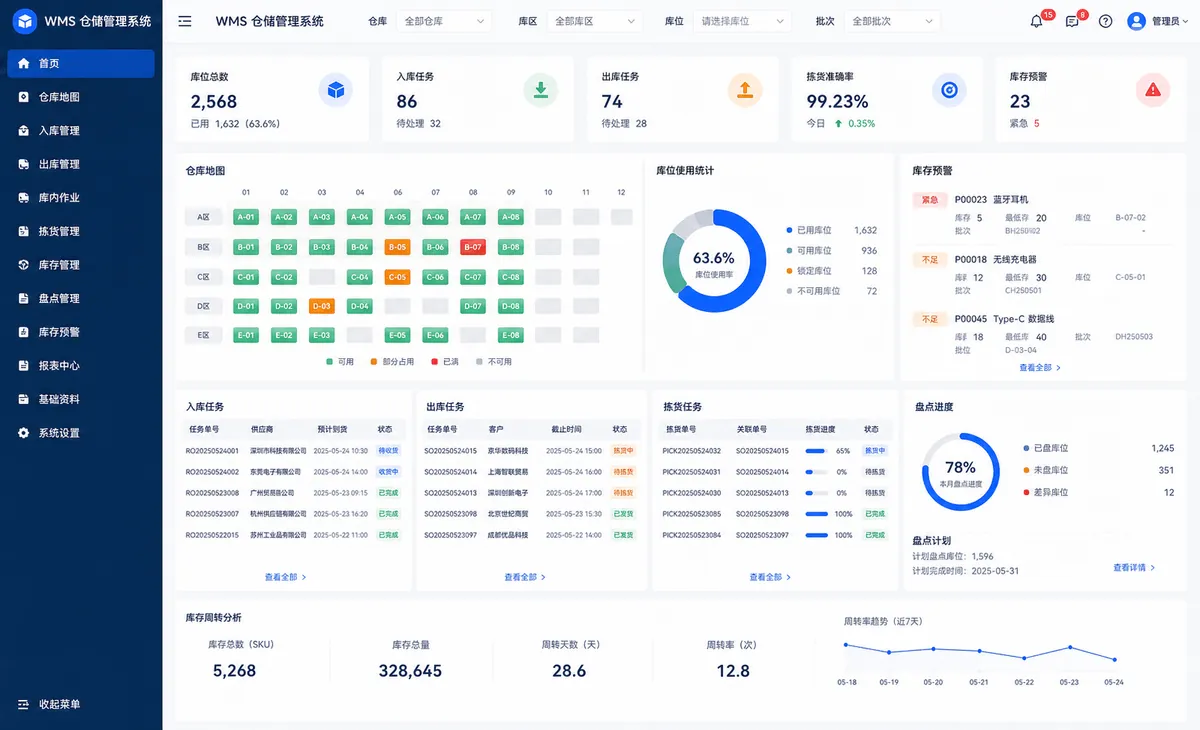Click 查看详情 link in 盘点进度 panel
This screenshot has height=730, width=1200.
coord(1134,567)
